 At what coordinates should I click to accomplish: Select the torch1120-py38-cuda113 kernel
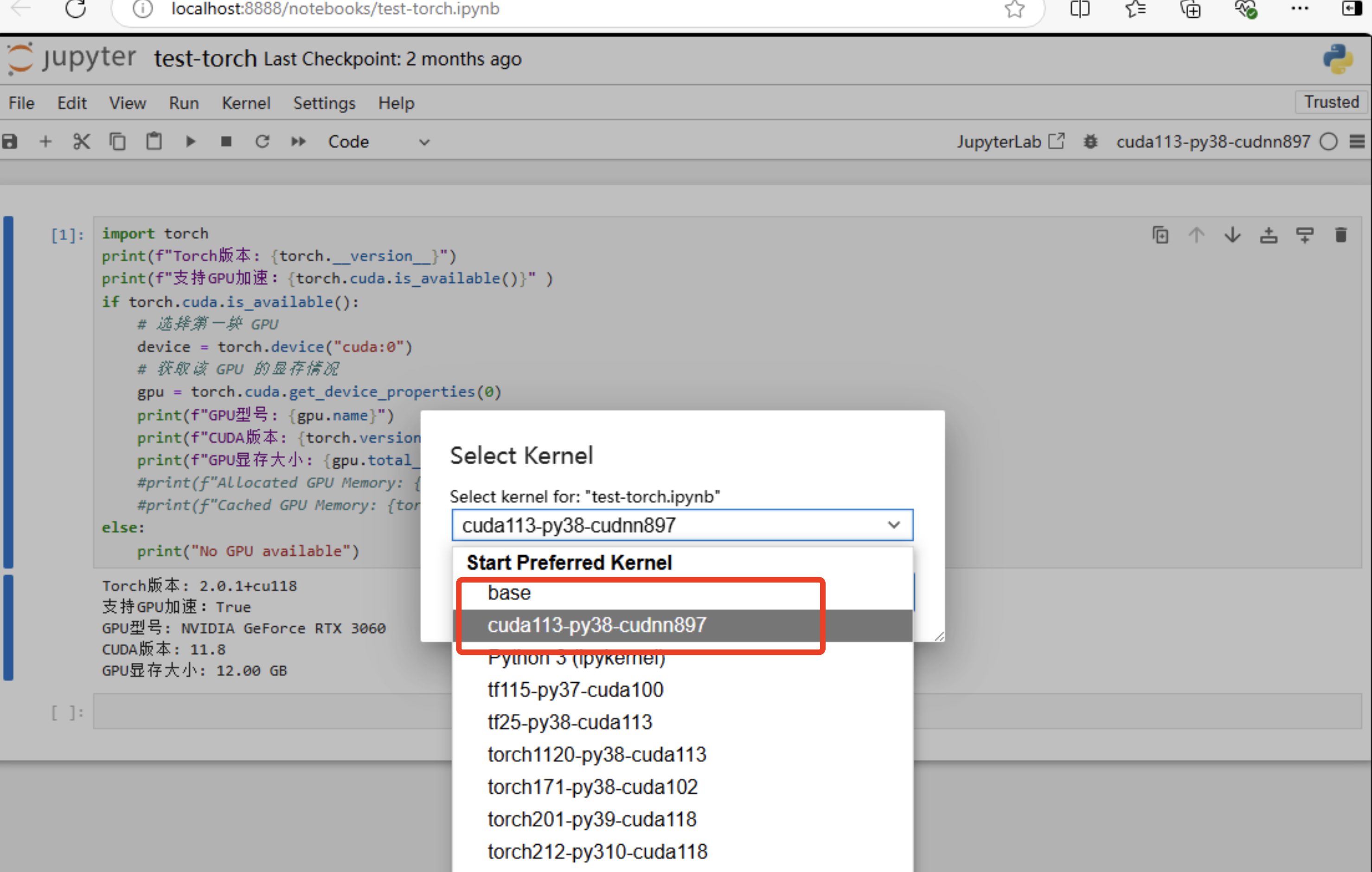click(683, 755)
